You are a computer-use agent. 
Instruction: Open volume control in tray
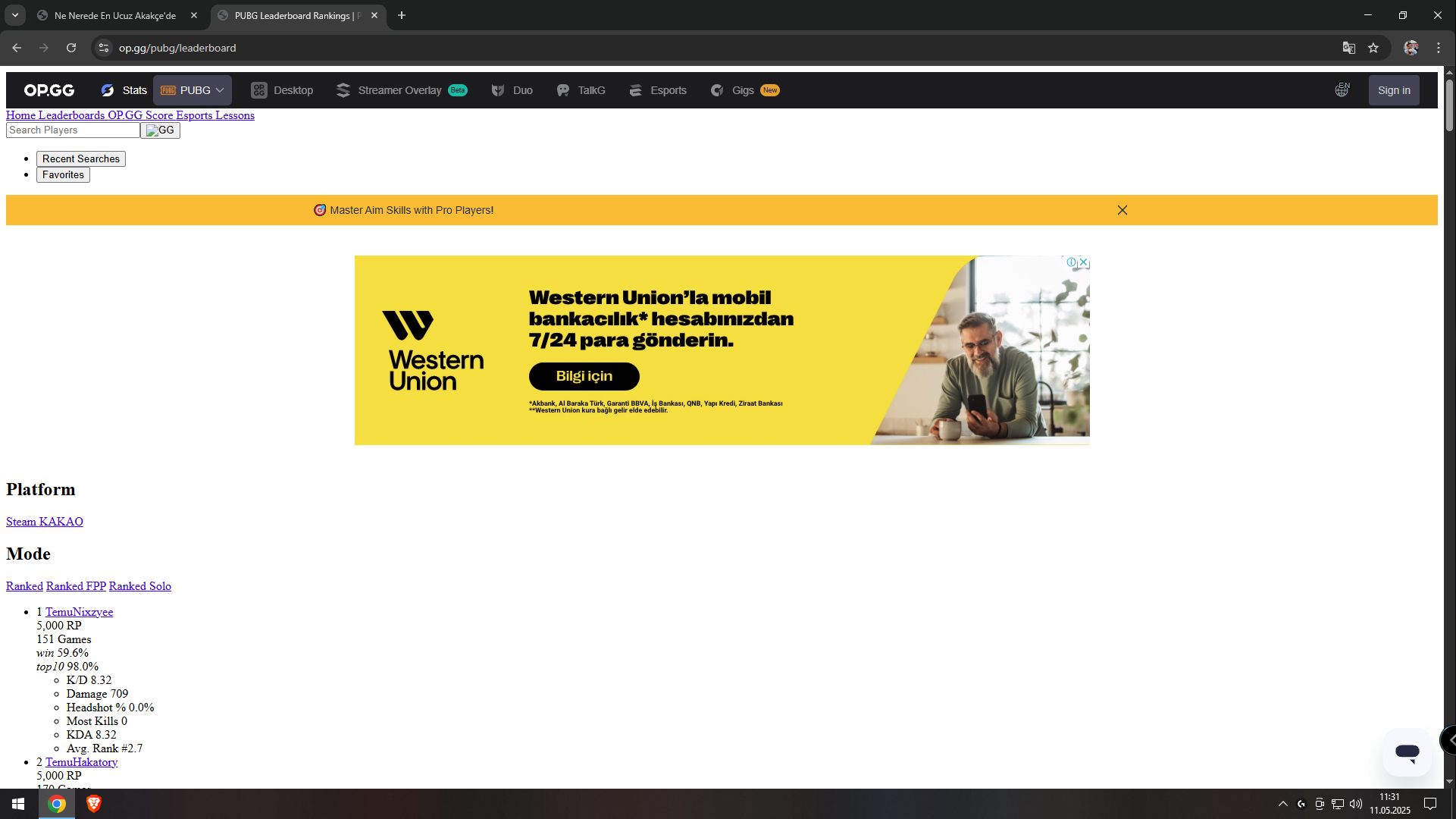point(1356,804)
